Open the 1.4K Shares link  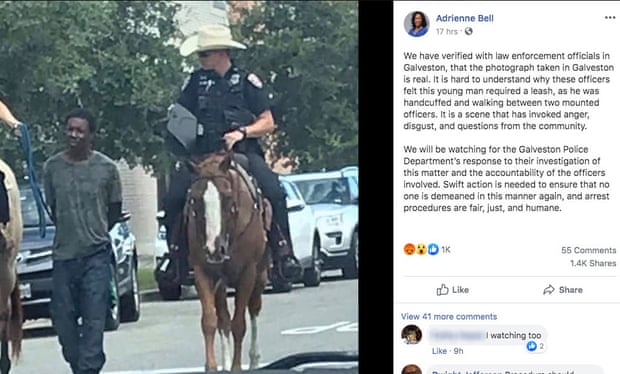coord(593,263)
